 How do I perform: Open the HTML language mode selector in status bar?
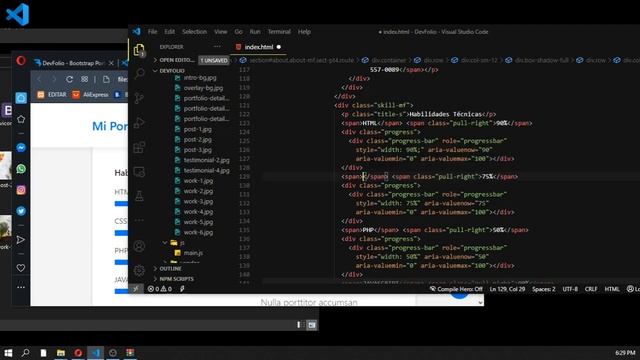[612, 289]
